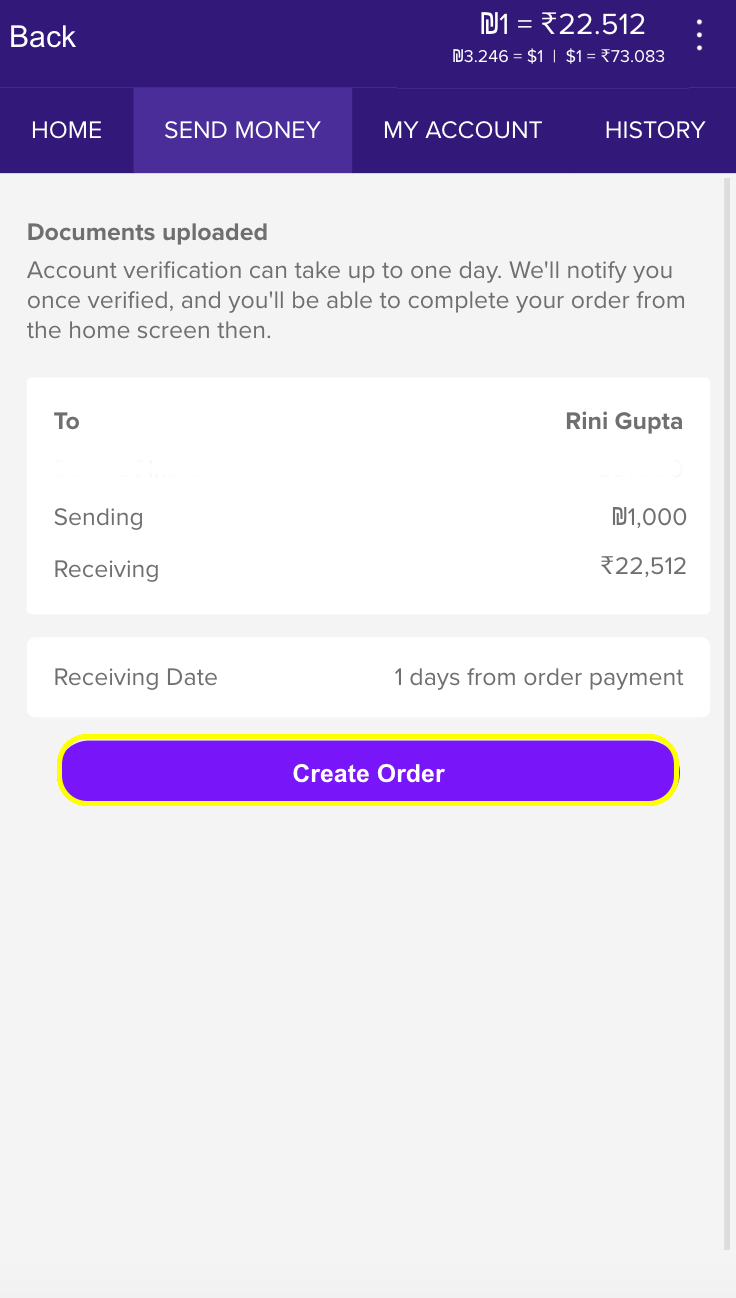Tap the Sending label
736x1298 pixels.
coord(98,517)
